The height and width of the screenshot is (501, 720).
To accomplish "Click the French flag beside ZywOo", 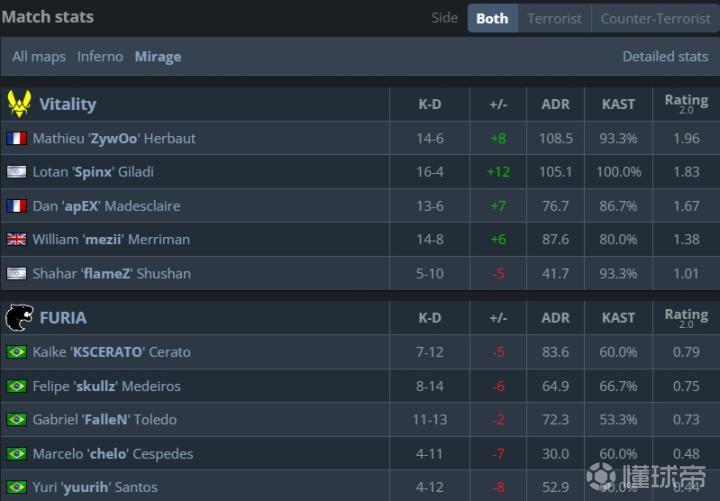I will click(16, 138).
